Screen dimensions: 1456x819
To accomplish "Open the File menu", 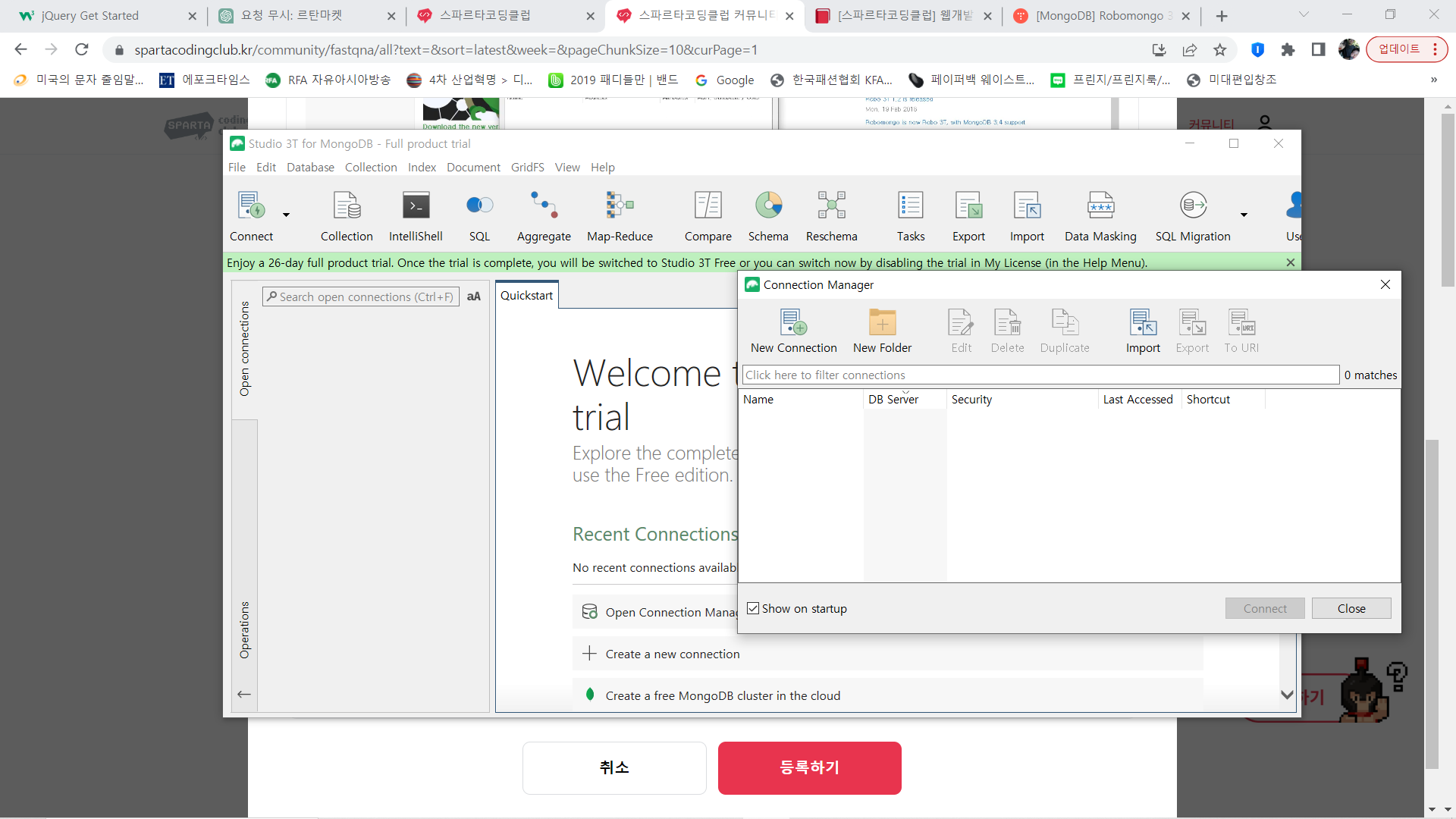I will 237,167.
